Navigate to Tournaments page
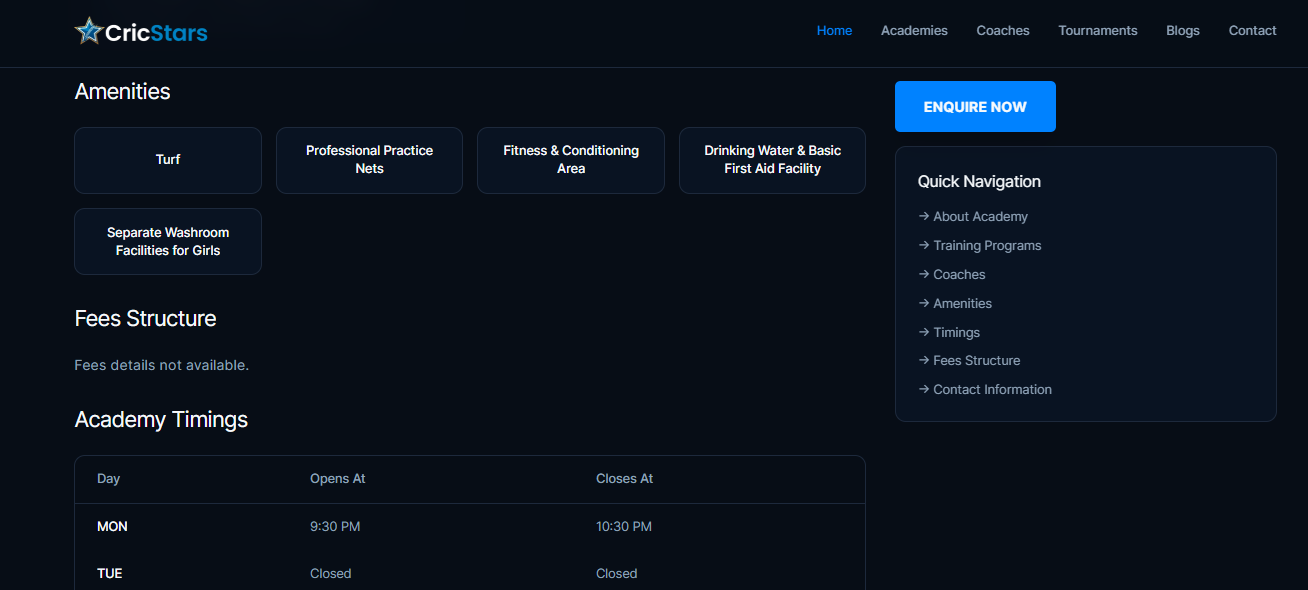The height and width of the screenshot is (590, 1308). pos(1097,31)
